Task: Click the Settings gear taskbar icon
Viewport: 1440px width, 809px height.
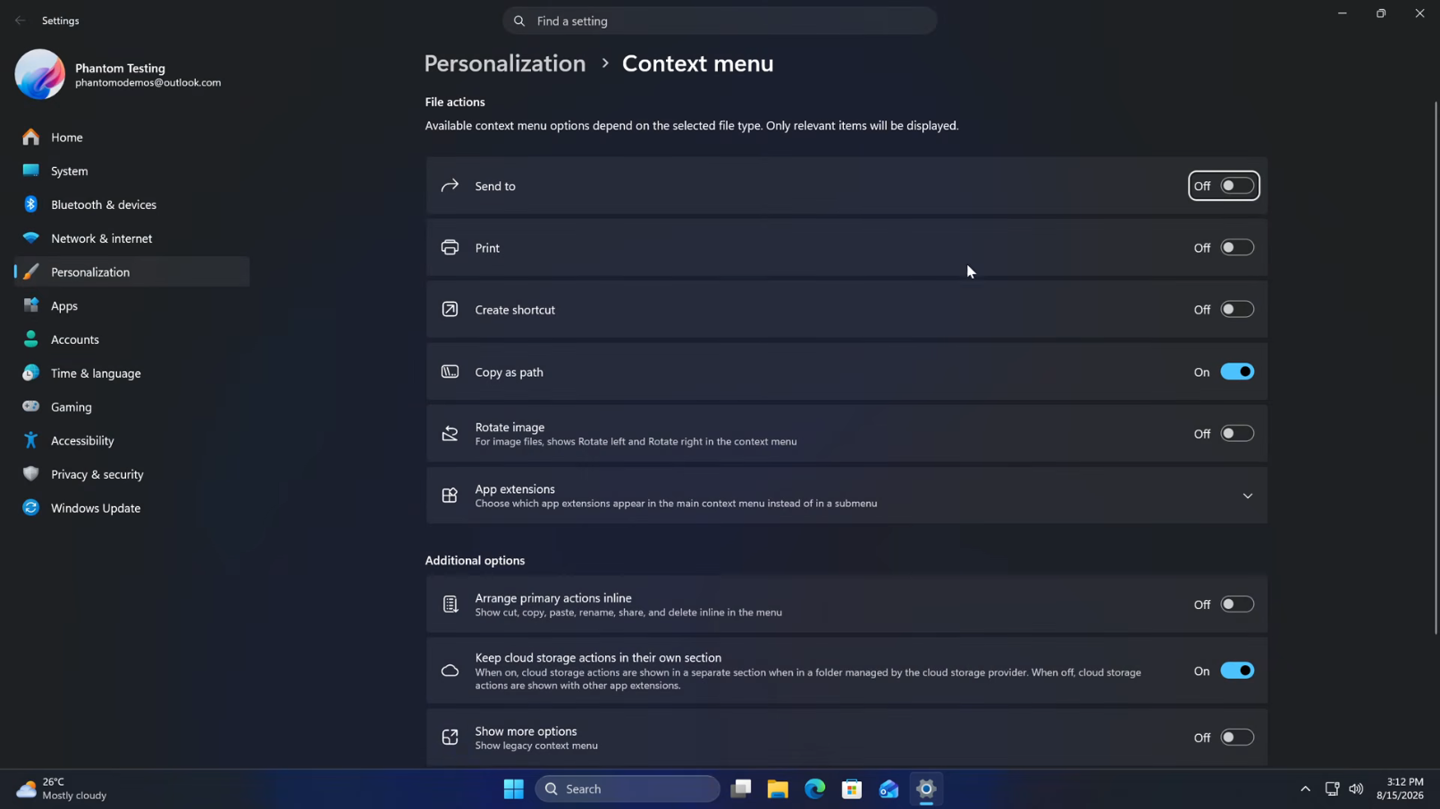Action: tap(926, 789)
